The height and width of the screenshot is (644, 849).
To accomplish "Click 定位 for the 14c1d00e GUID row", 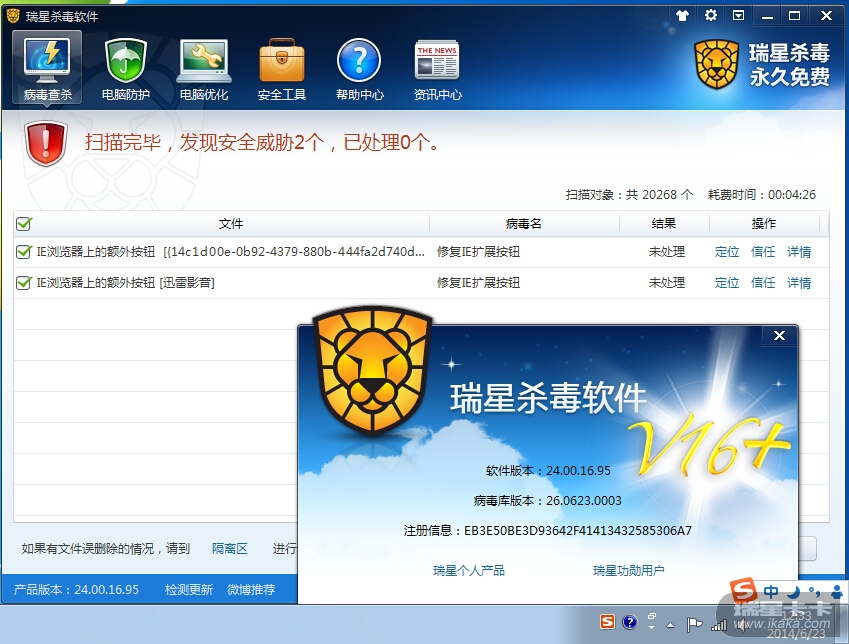I will coord(727,252).
